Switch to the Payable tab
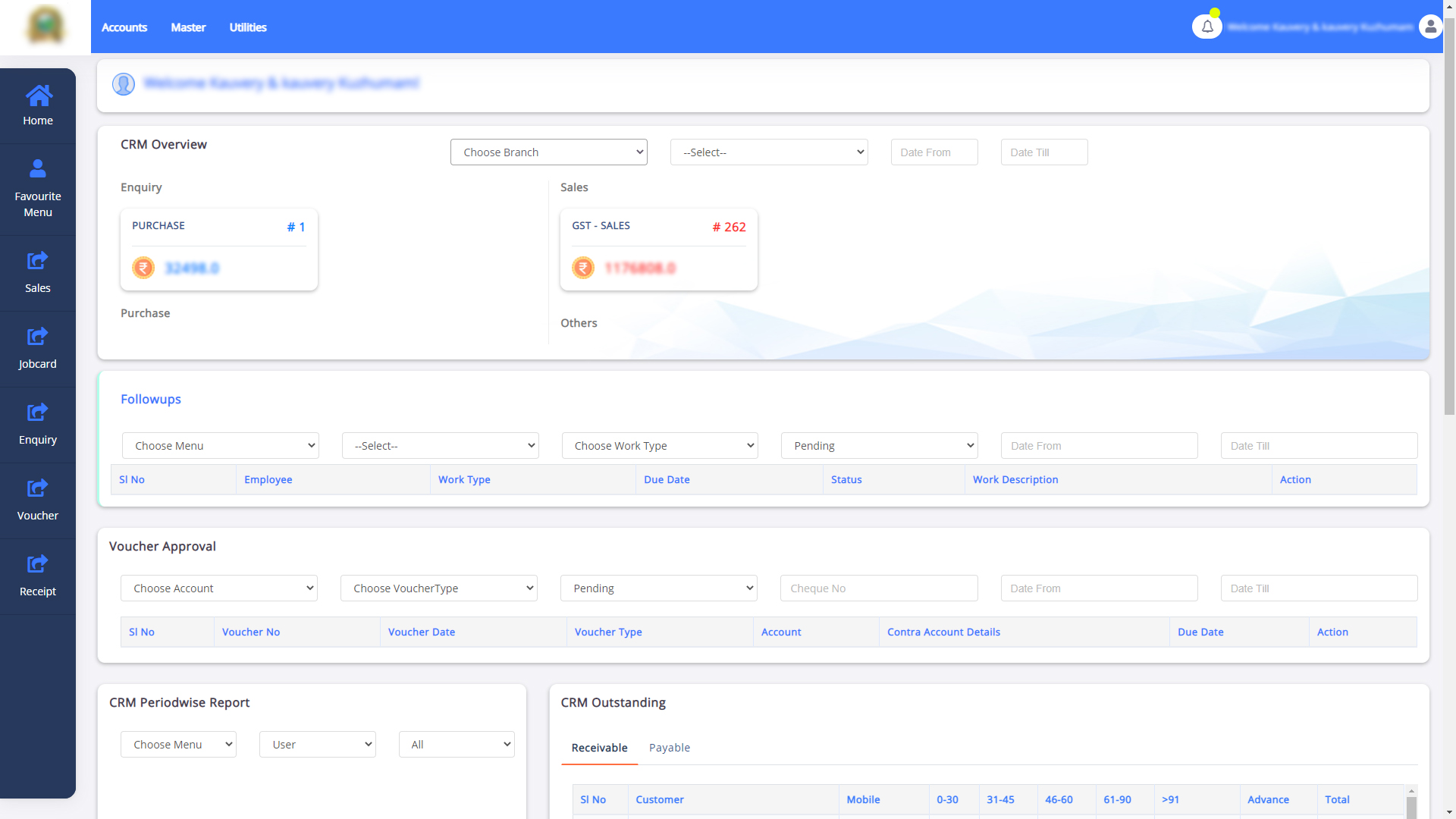1456x819 pixels. tap(669, 748)
